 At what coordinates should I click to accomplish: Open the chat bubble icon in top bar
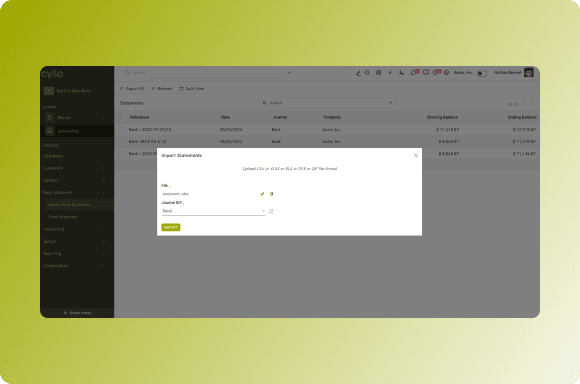coord(426,73)
